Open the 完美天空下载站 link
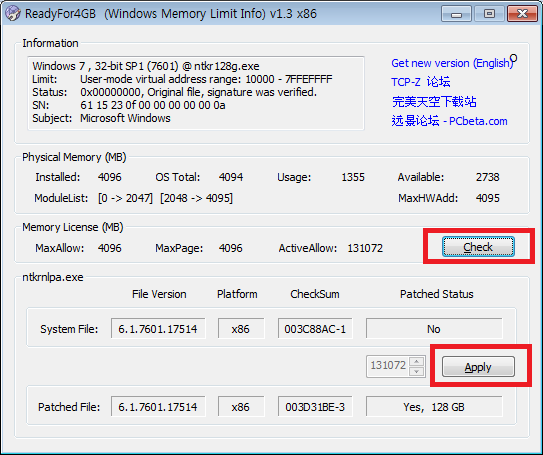This screenshot has height=455, width=543. (434, 102)
